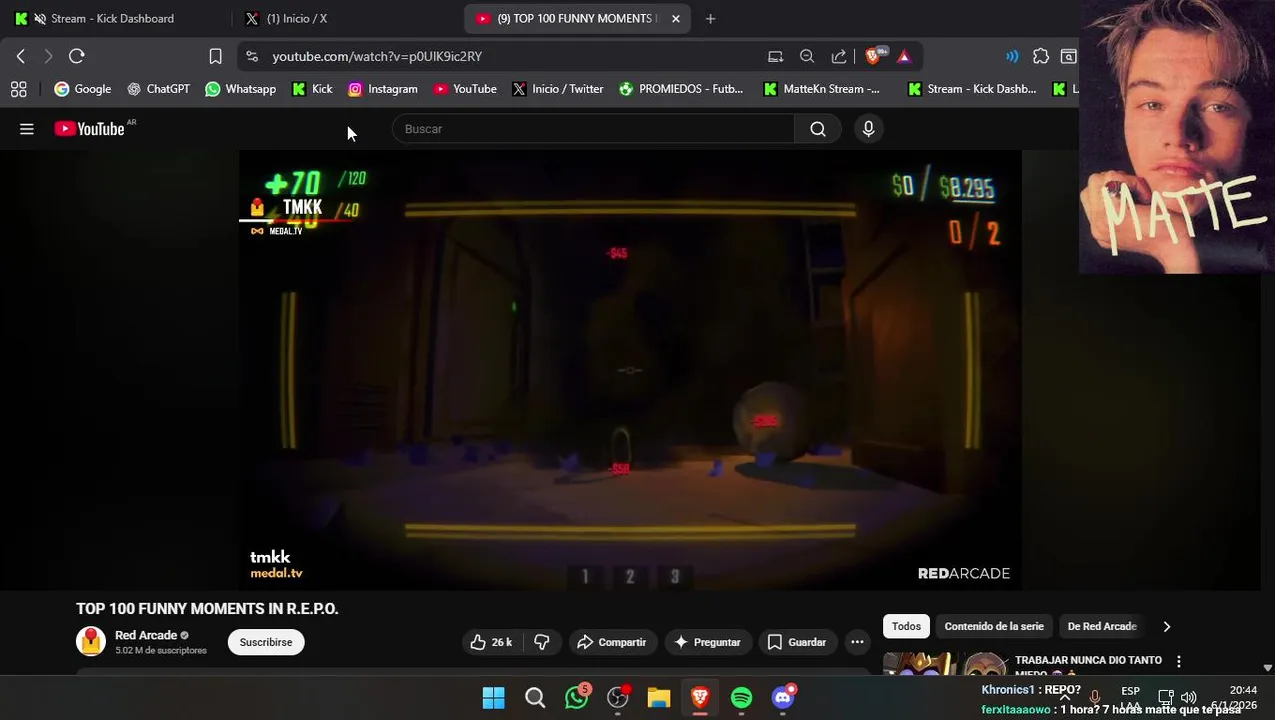Open the 'PROMIEDOS - Futb...' bookmark
1275x720 pixels.
pos(681,89)
